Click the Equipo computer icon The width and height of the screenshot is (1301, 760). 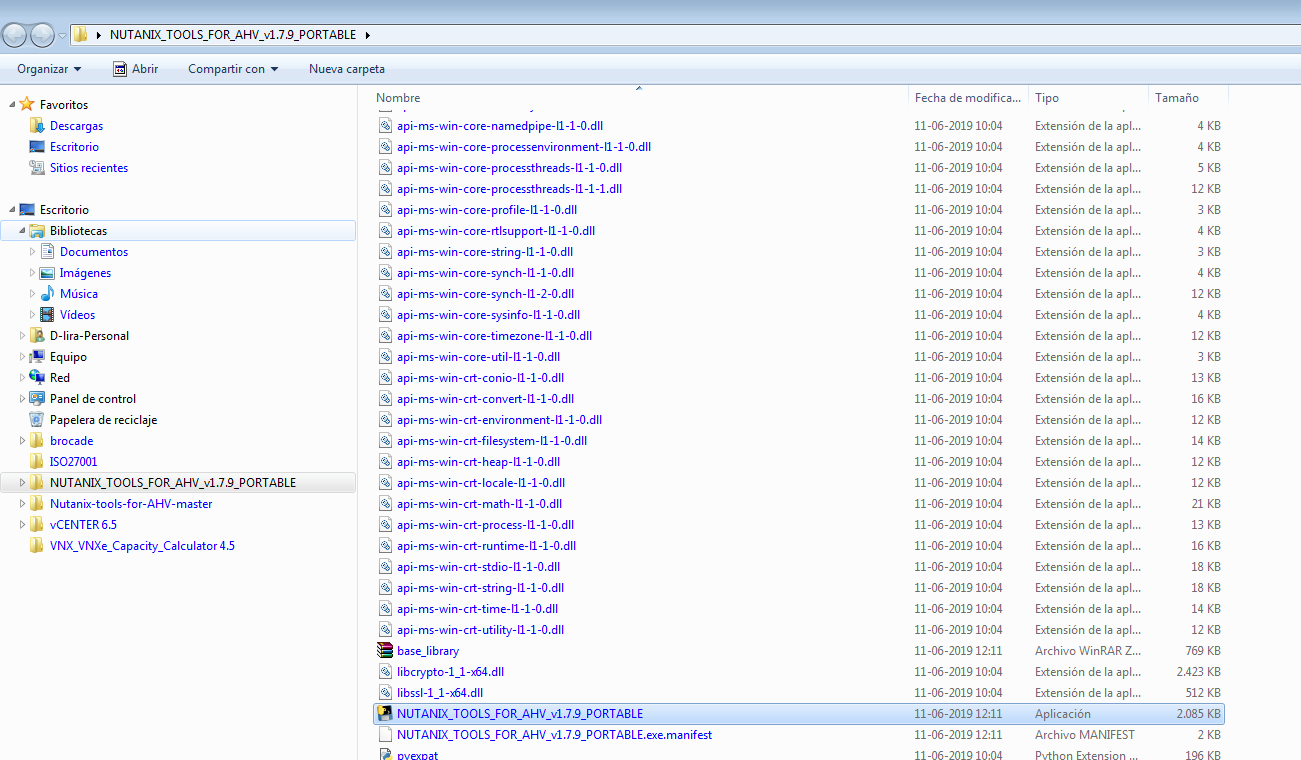(x=37, y=357)
